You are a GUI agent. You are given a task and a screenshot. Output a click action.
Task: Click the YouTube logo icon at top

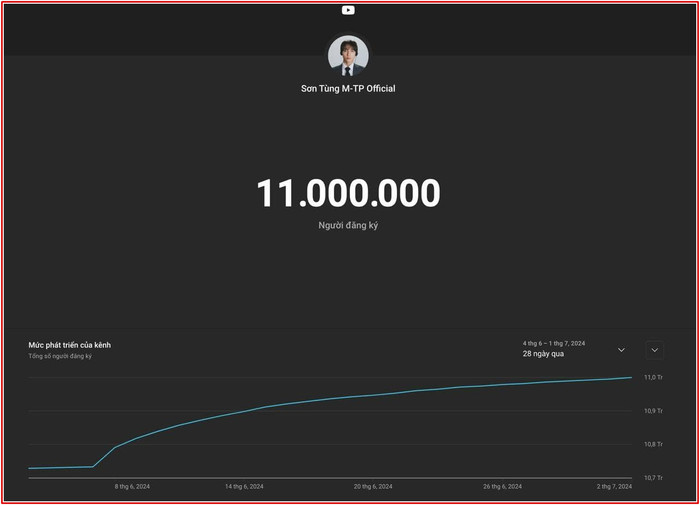[348, 10]
